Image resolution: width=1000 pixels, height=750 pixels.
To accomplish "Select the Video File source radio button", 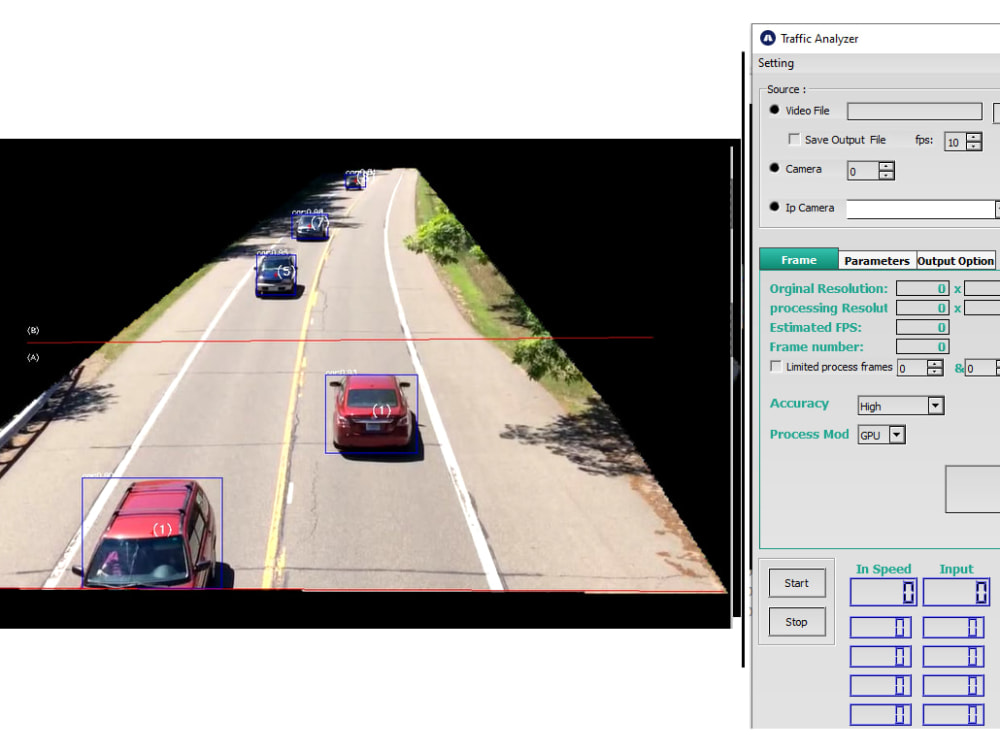I will click(x=775, y=110).
